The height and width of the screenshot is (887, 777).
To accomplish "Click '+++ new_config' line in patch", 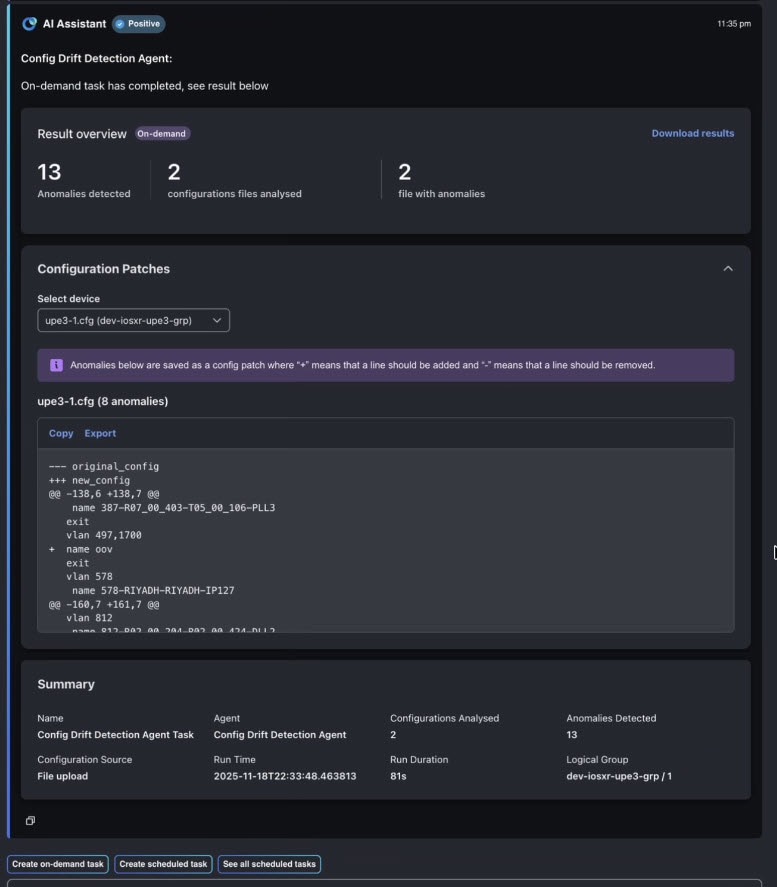I will (x=89, y=480).
